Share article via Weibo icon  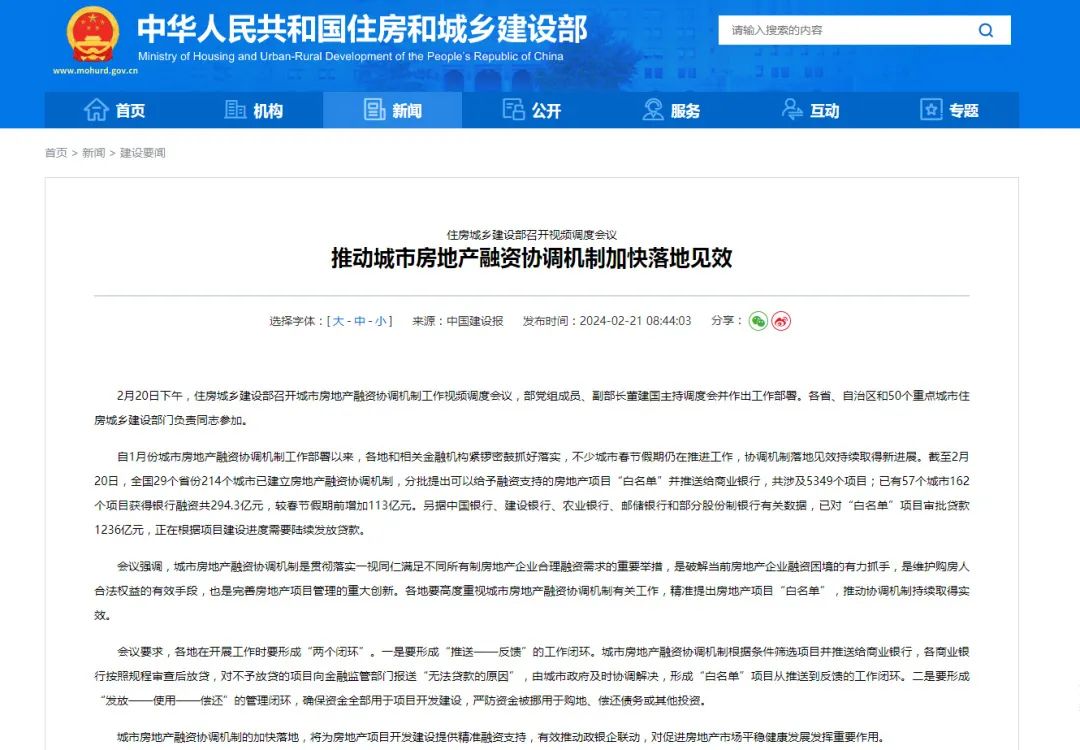pos(781,321)
